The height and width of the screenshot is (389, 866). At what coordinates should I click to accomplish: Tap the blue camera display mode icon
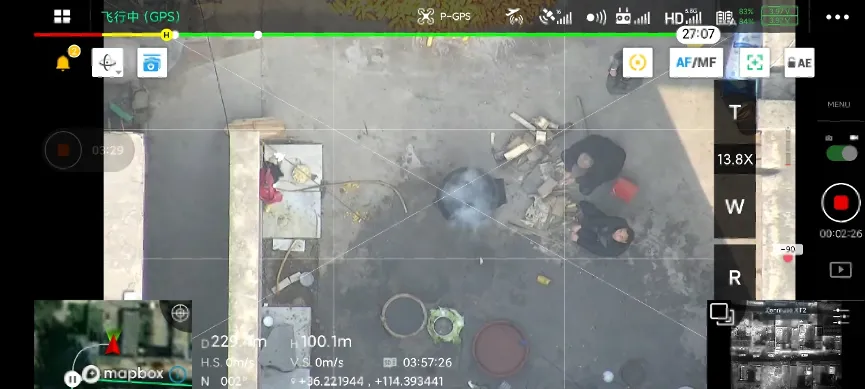pos(152,62)
